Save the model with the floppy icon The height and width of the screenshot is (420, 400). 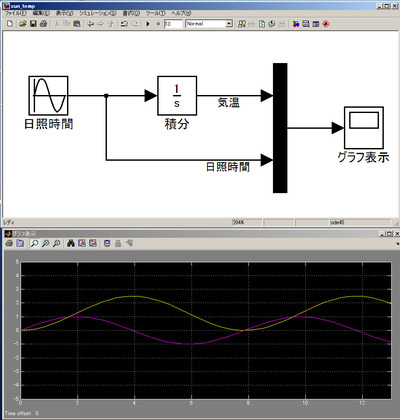[33, 24]
